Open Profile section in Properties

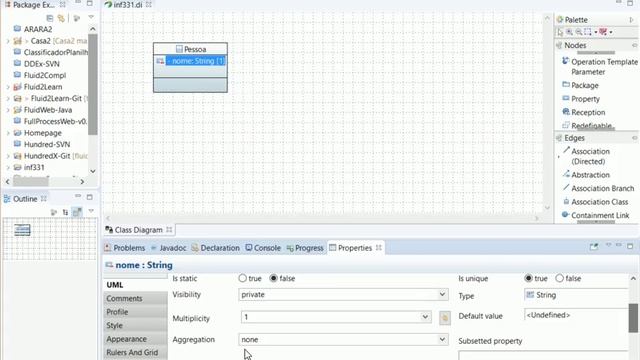pyautogui.click(x=135, y=312)
